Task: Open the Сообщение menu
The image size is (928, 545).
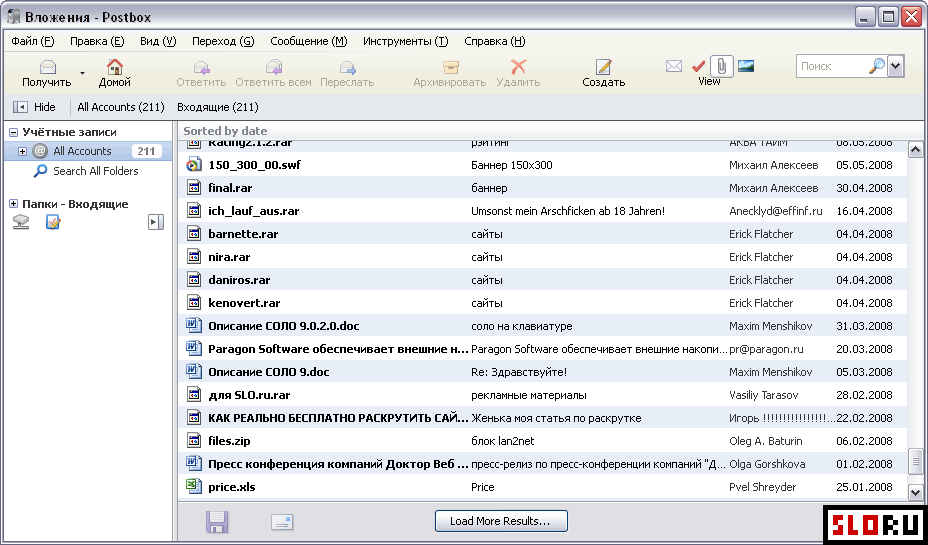Action: pos(308,41)
